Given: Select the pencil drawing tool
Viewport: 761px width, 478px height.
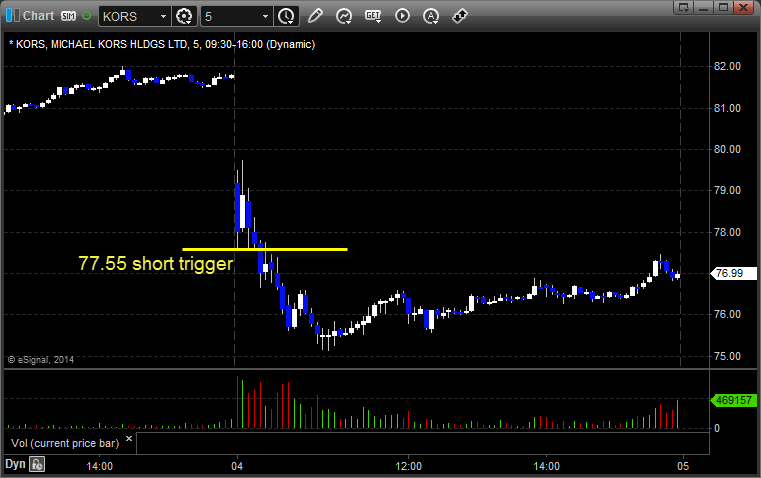Looking at the screenshot, I should (x=315, y=16).
